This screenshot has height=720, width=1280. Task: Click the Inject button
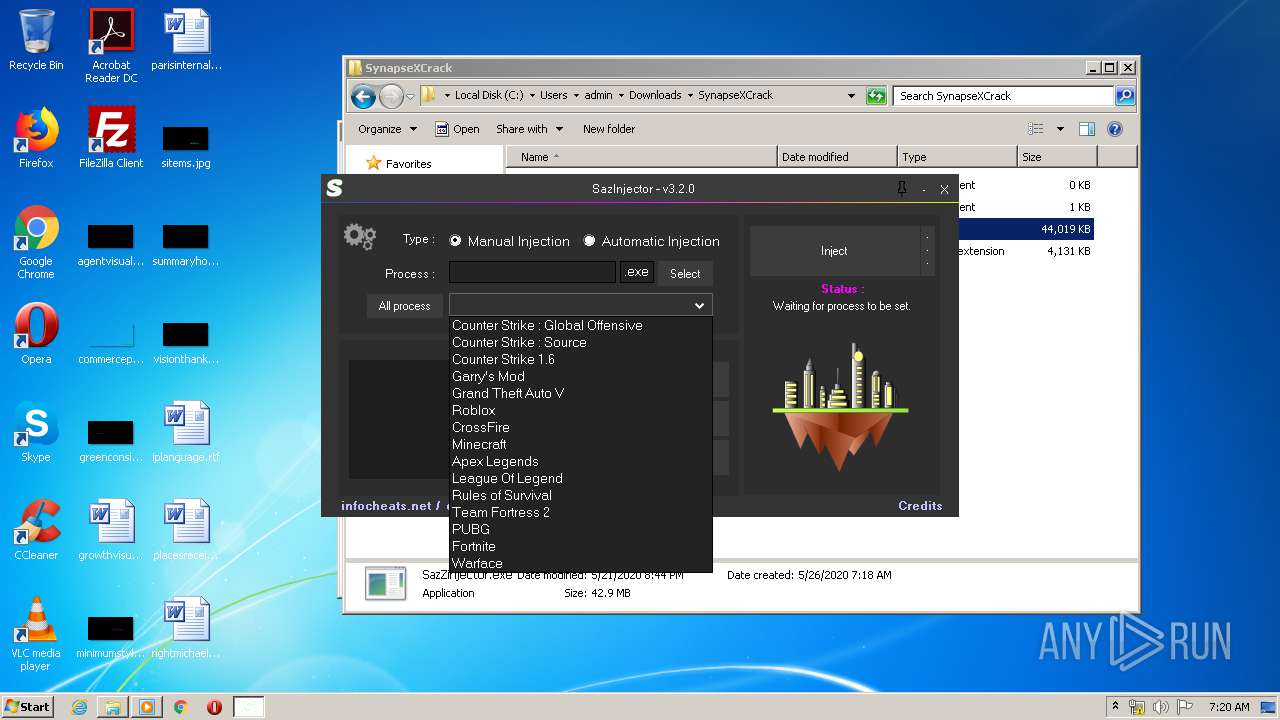click(834, 251)
